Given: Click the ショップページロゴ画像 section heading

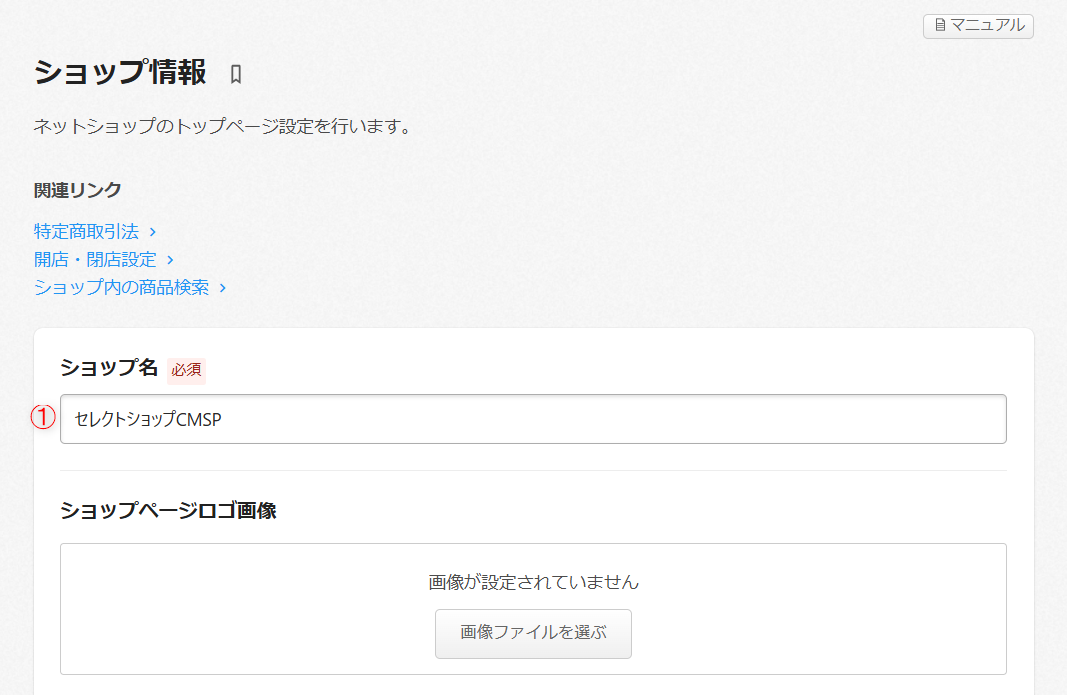Looking at the screenshot, I should tap(168, 510).
